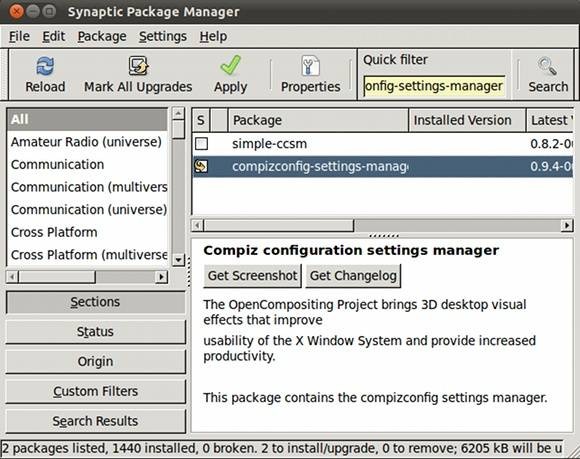Click inside the Quick filter field
580x459 pixels.
click(x=434, y=86)
